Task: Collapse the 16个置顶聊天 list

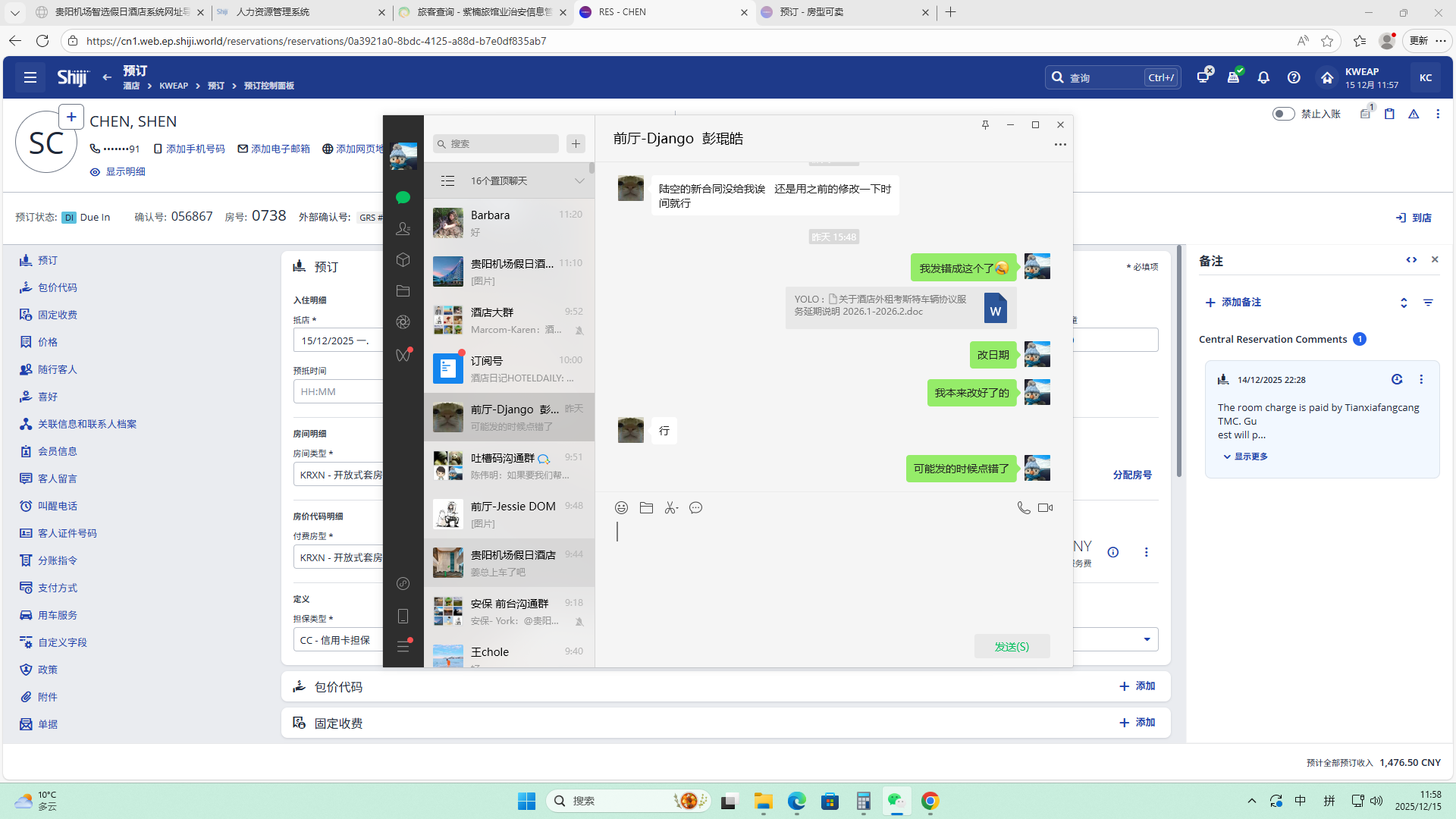Action: (x=579, y=181)
